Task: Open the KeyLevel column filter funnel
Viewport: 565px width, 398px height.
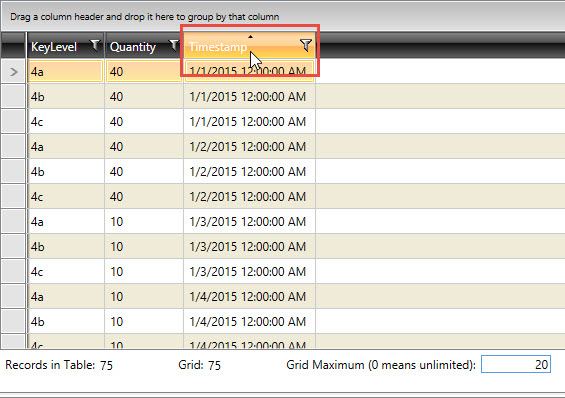Action: point(95,45)
